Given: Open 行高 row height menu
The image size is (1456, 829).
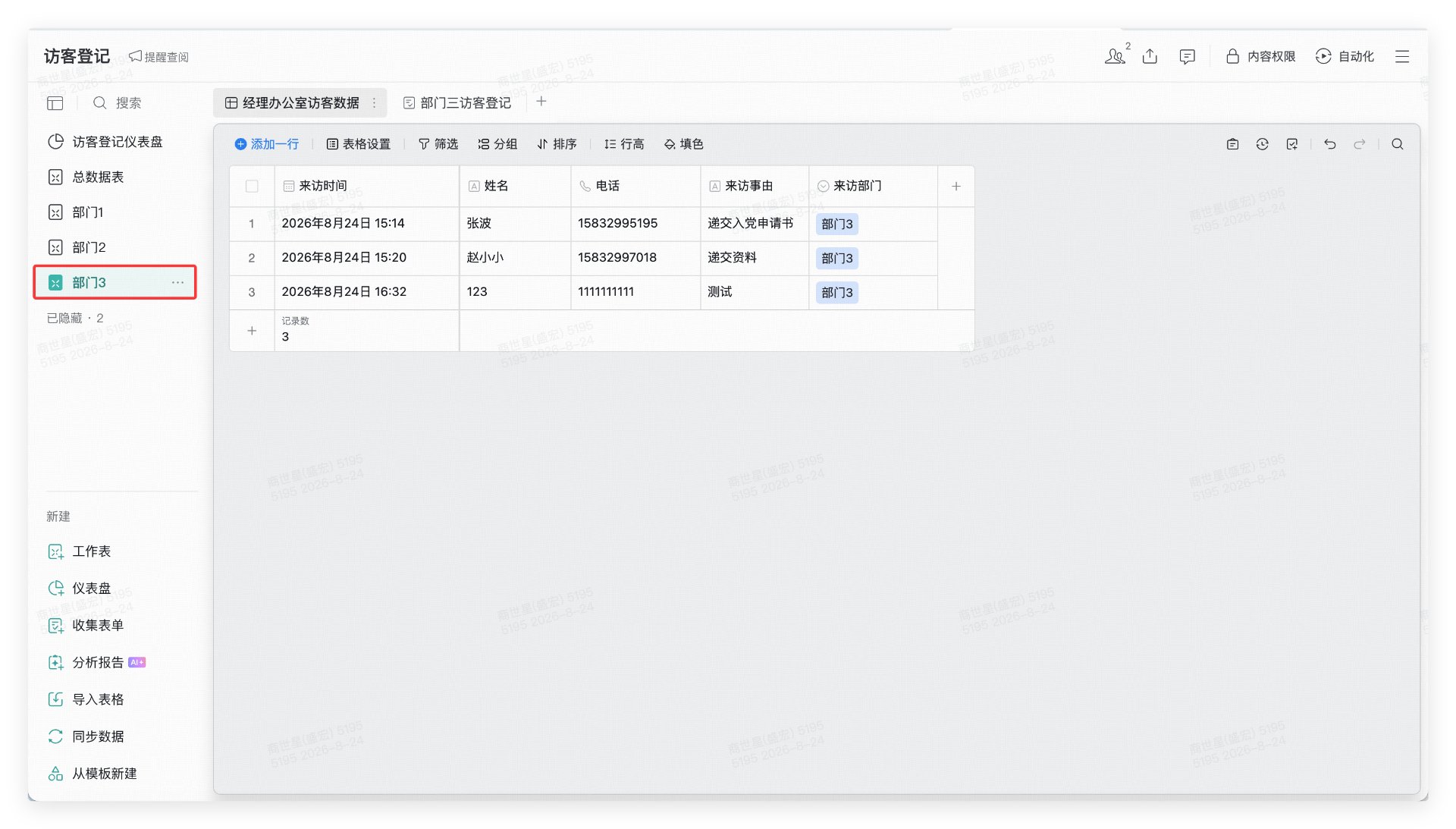Looking at the screenshot, I should coord(624,144).
